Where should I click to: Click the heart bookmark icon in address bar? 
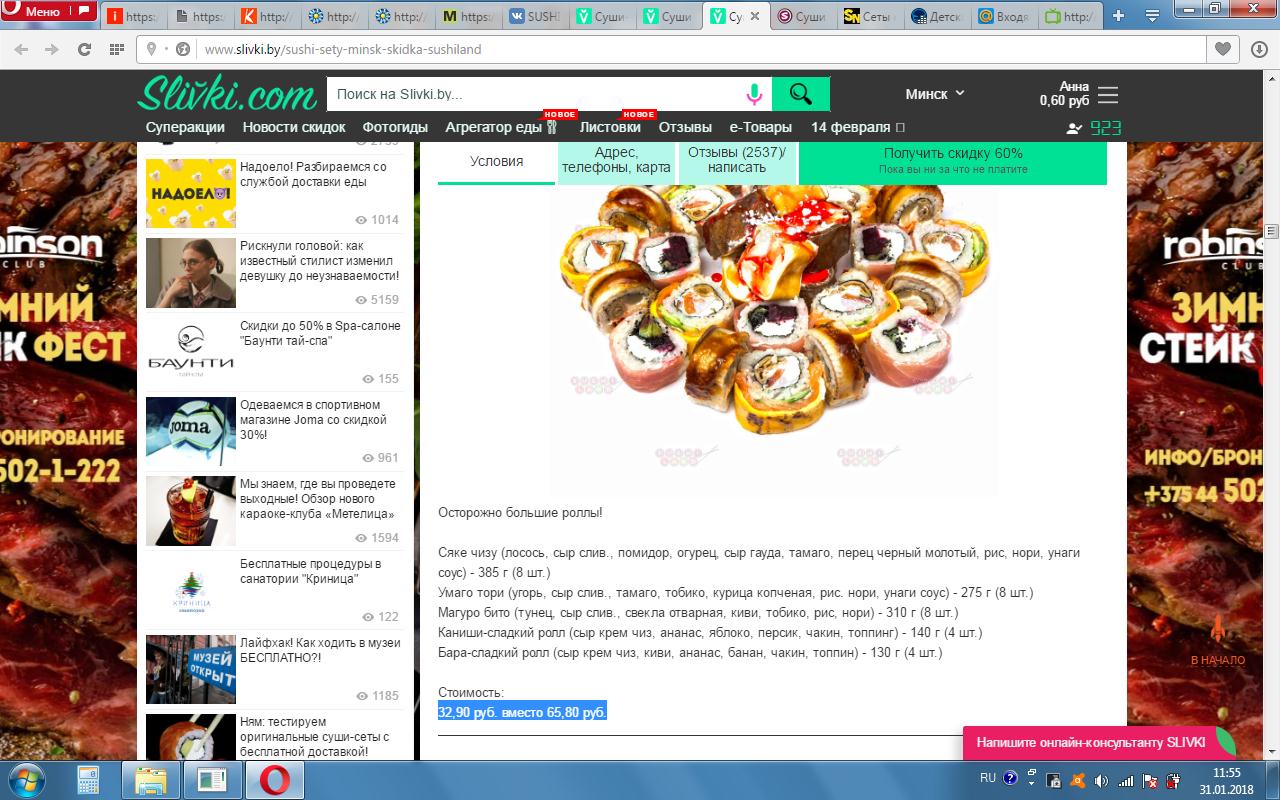point(1222,49)
